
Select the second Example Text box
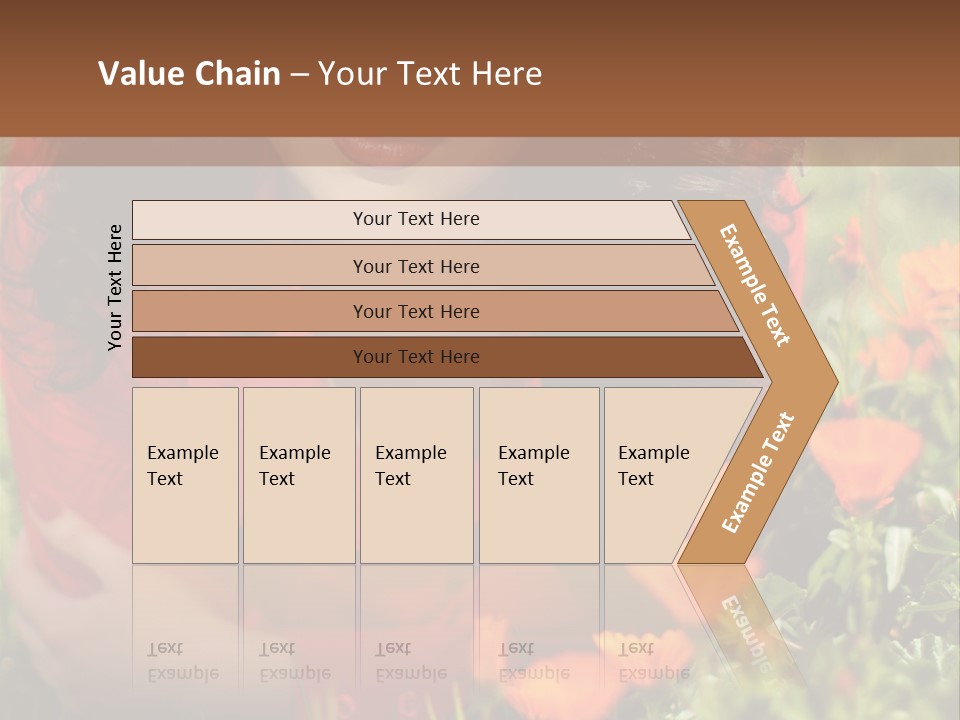click(x=299, y=475)
